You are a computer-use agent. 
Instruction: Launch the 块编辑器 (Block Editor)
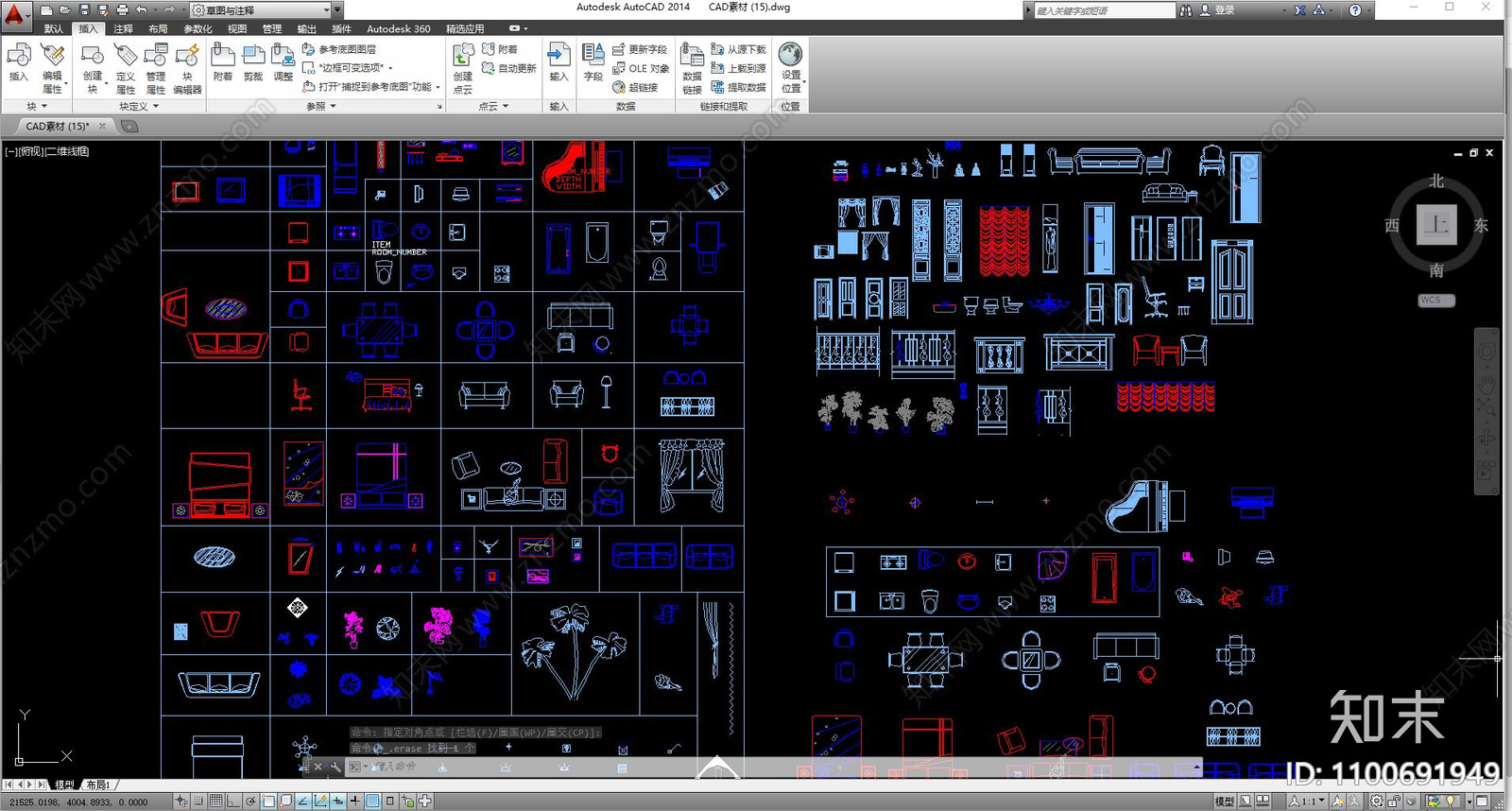pyautogui.click(x=187, y=68)
